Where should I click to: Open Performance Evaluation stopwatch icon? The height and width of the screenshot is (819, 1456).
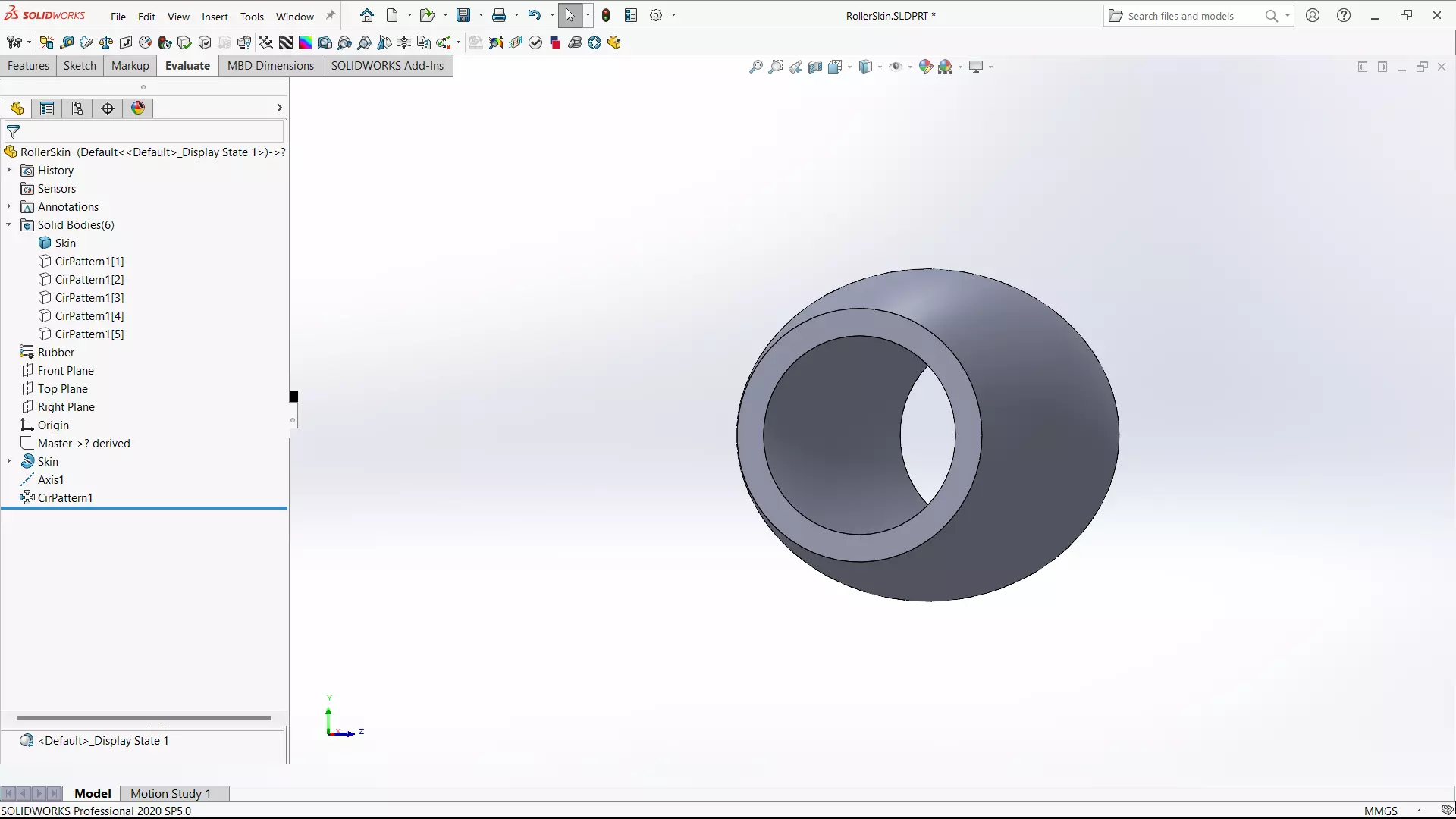(x=165, y=42)
